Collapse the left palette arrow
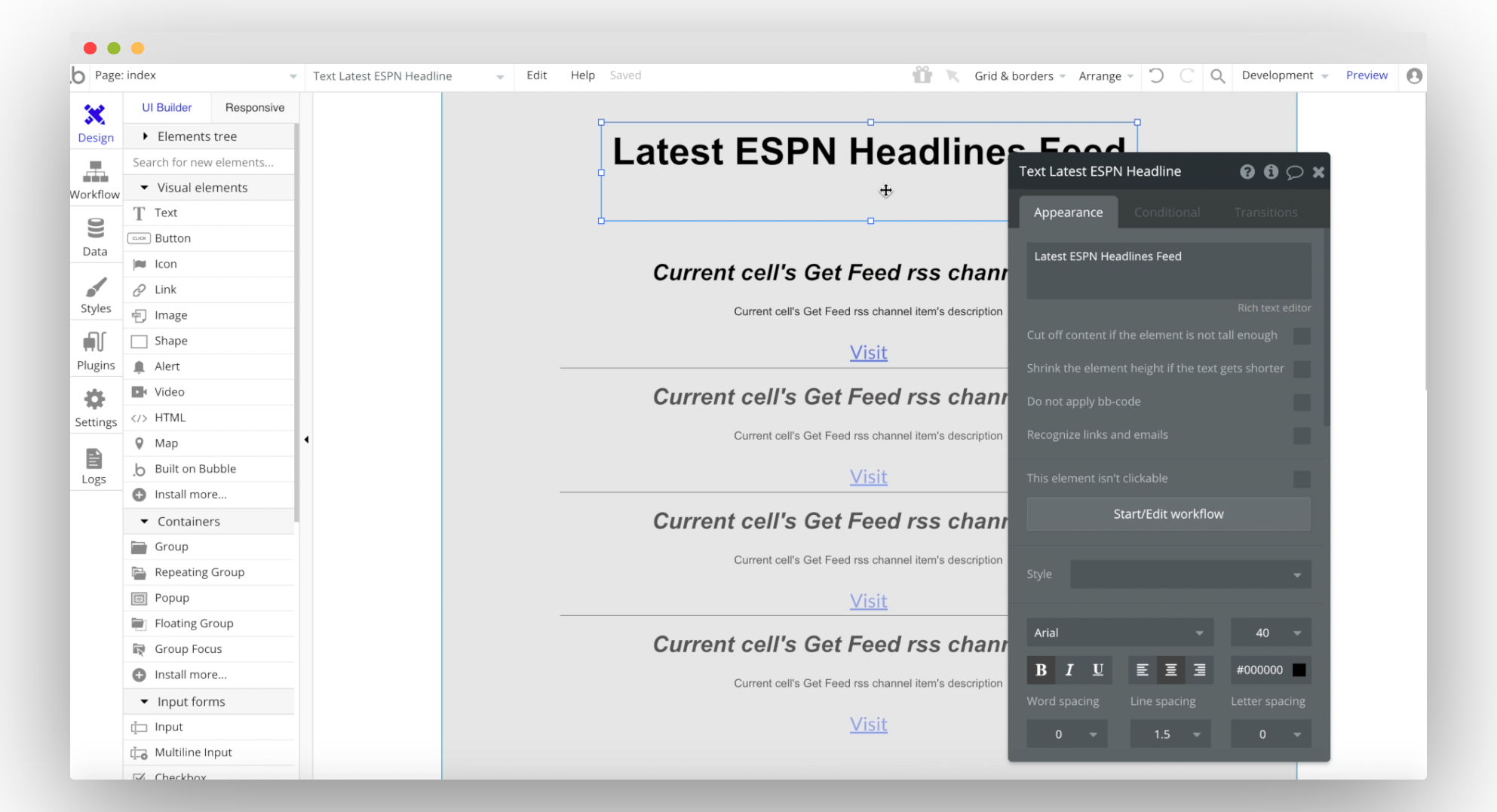This screenshot has height=812, width=1497. tap(306, 440)
